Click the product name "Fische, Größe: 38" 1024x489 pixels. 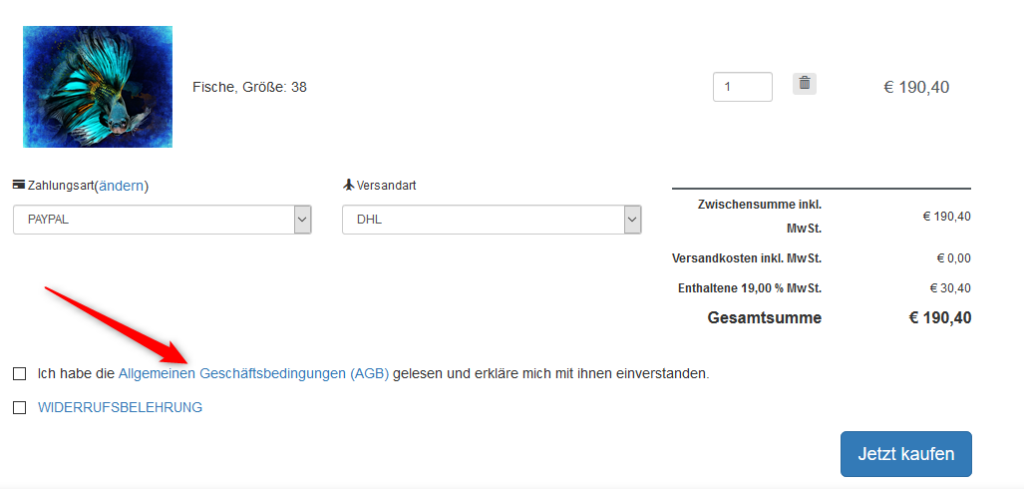point(249,87)
